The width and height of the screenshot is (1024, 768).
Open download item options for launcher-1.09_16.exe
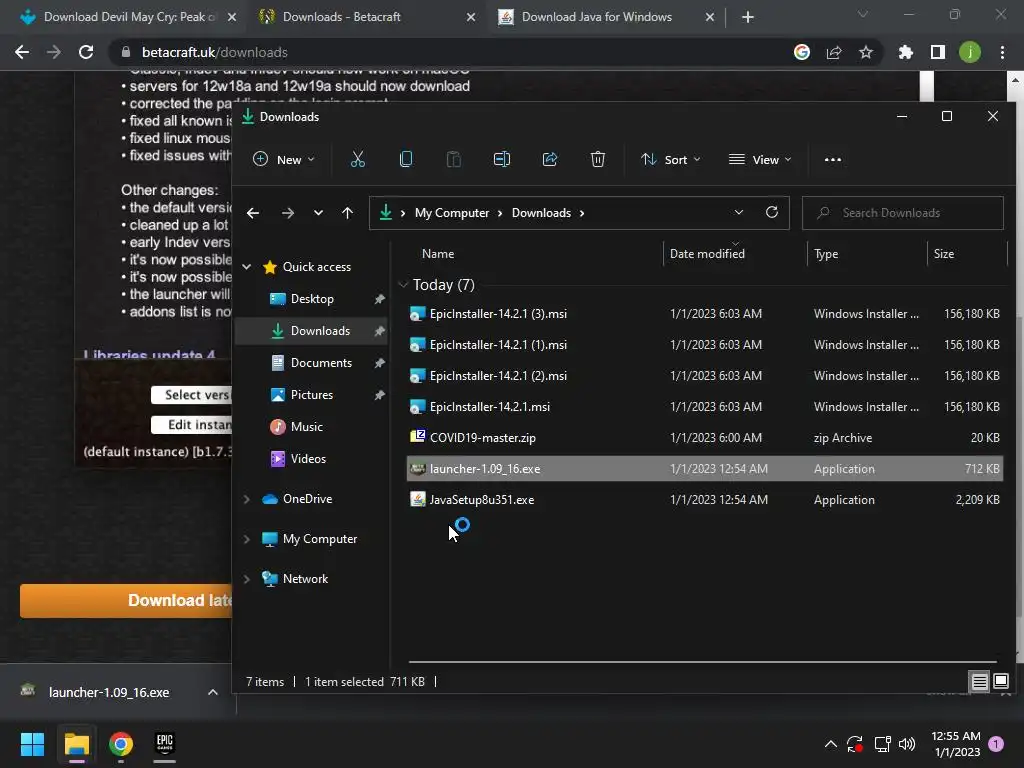[x=213, y=692]
